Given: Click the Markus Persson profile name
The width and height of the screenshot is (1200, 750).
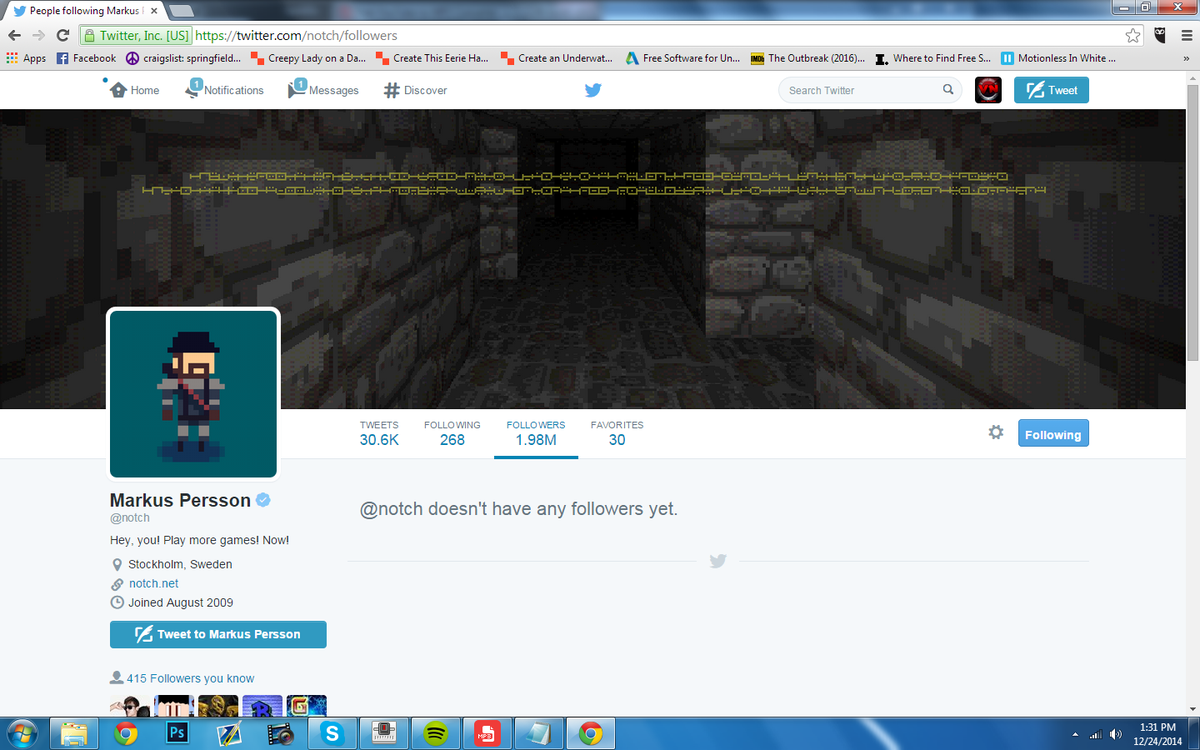Looking at the screenshot, I should [179, 500].
